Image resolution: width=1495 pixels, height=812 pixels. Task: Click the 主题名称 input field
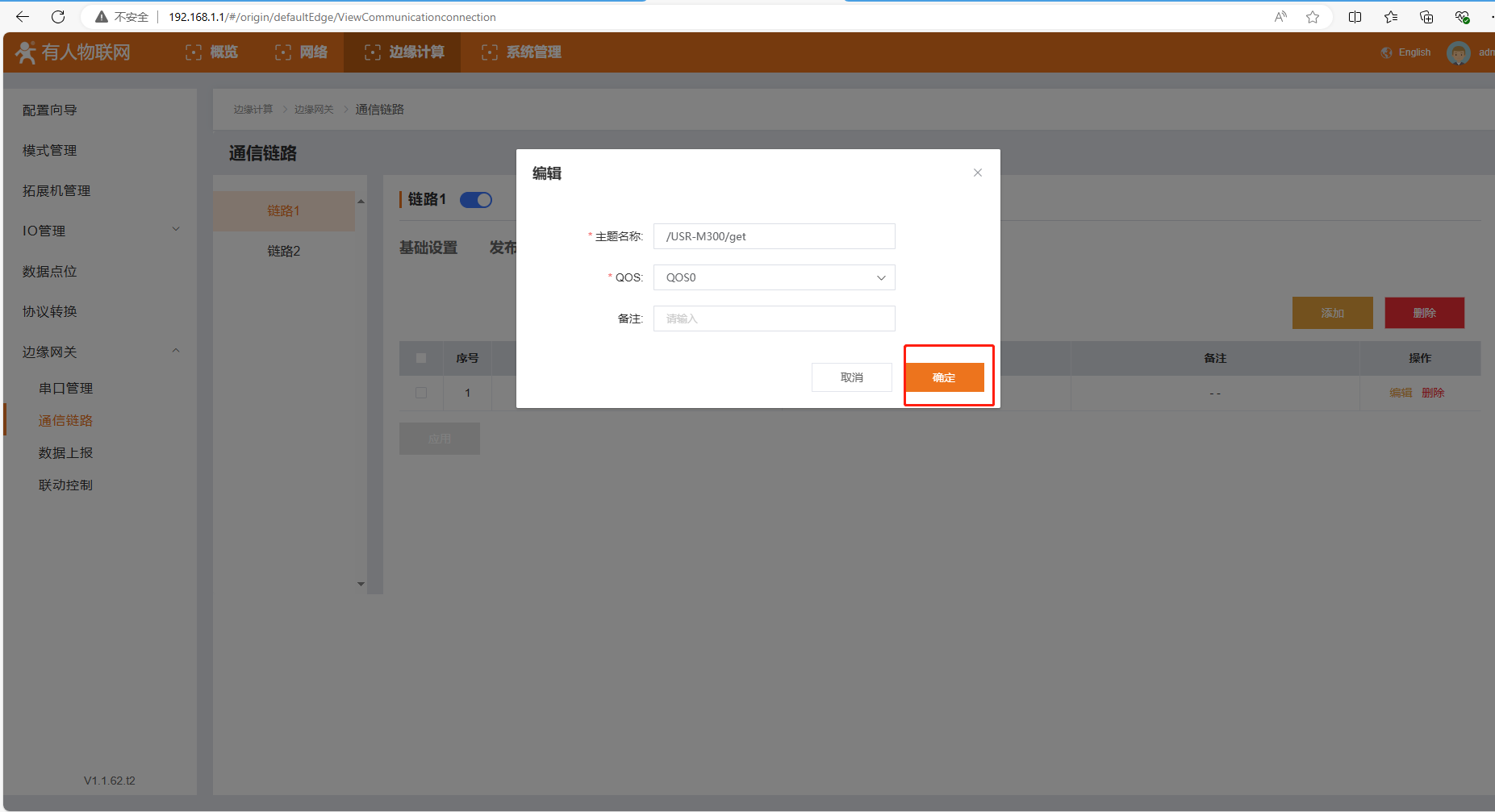coord(774,236)
